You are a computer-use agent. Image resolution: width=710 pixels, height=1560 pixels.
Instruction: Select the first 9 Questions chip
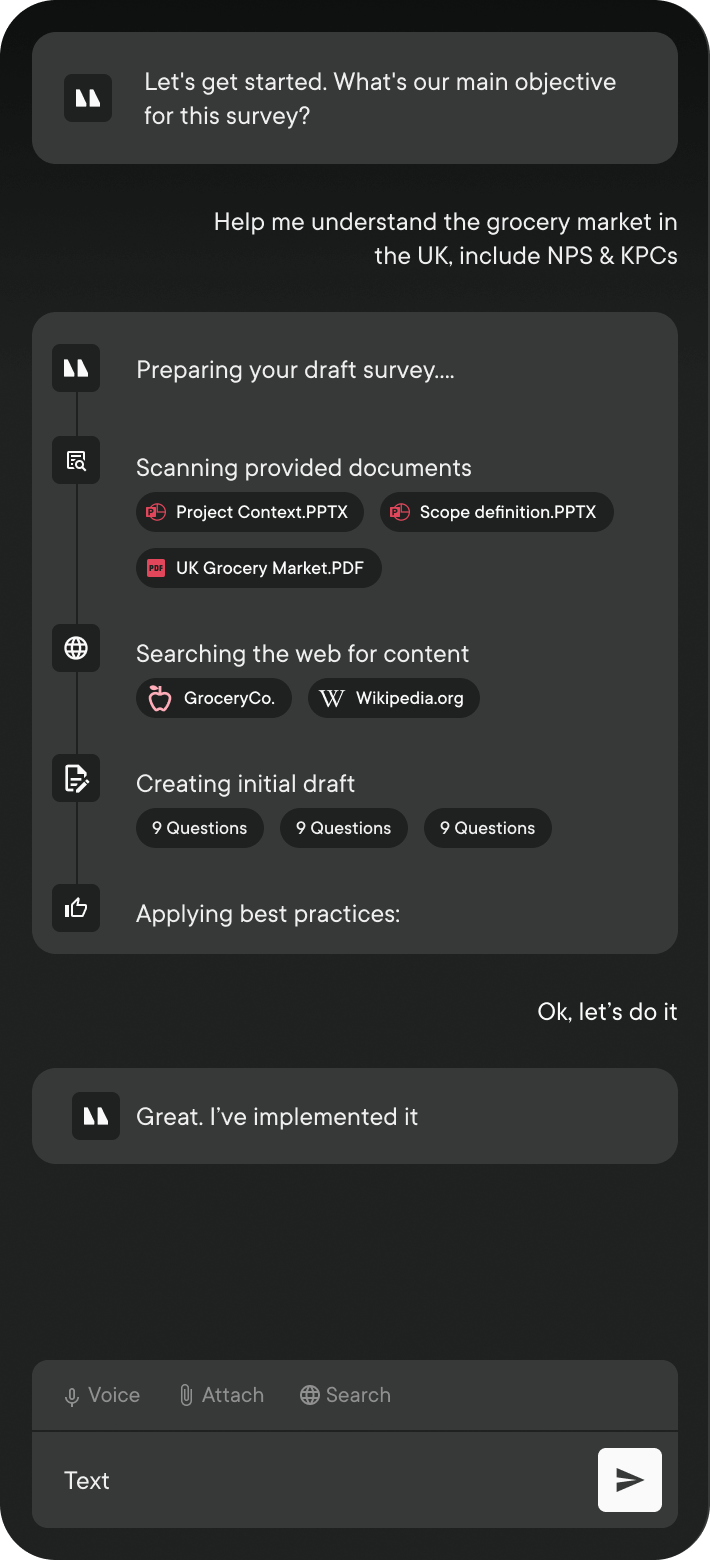(200, 828)
